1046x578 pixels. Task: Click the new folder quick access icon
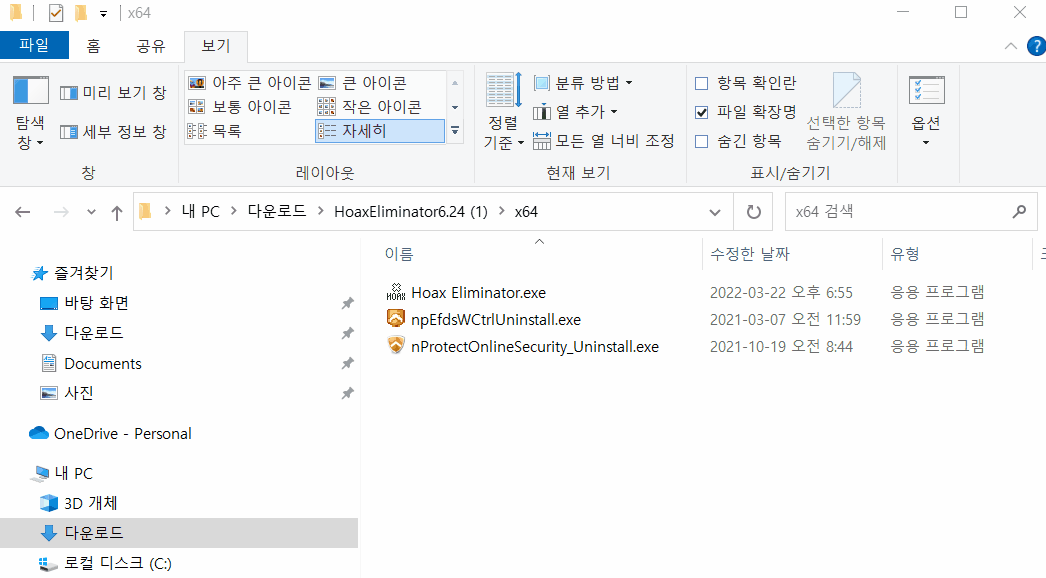pos(81,13)
